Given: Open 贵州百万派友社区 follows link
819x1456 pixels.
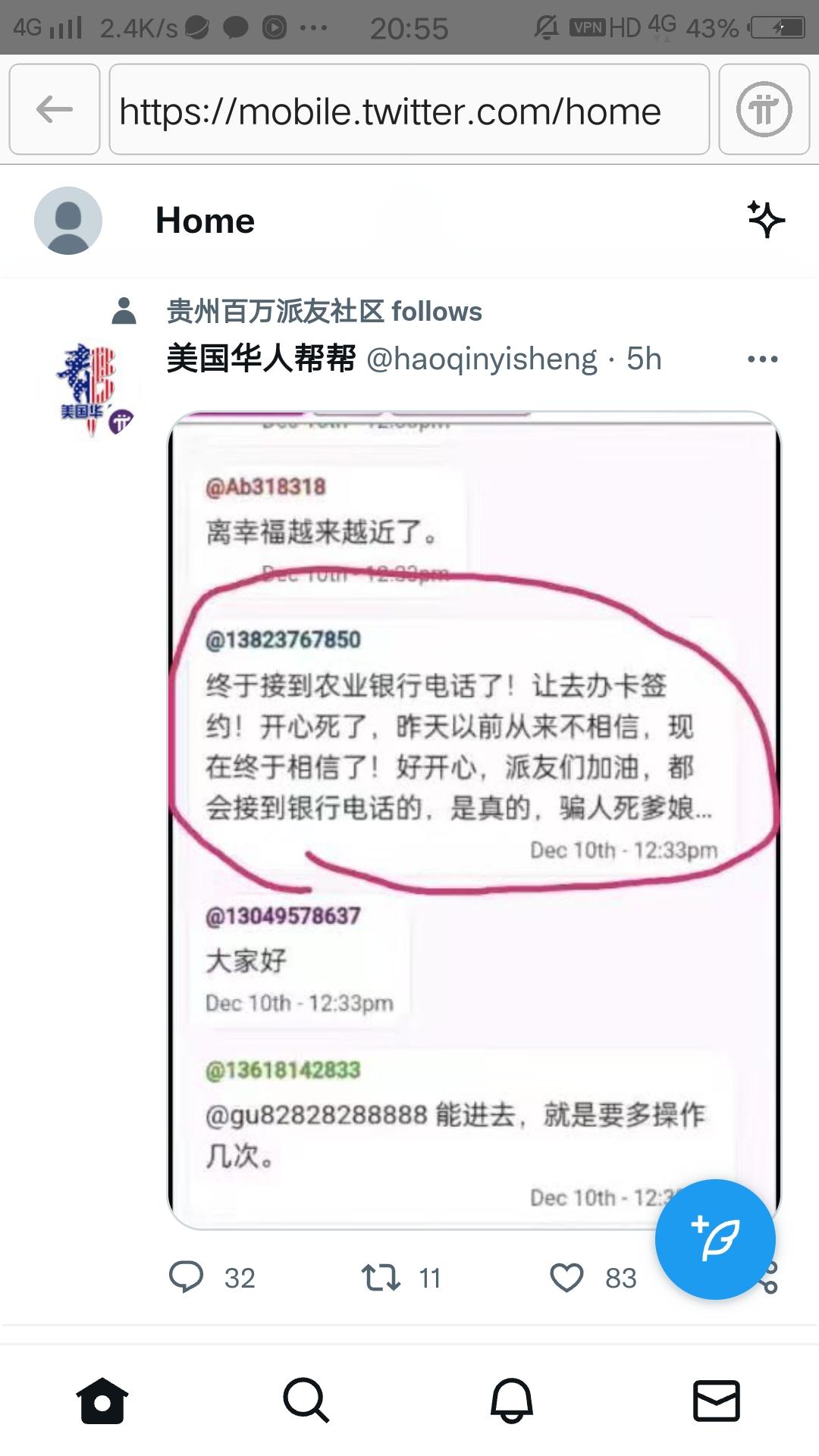Looking at the screenshot, I should tap(325, 312).
